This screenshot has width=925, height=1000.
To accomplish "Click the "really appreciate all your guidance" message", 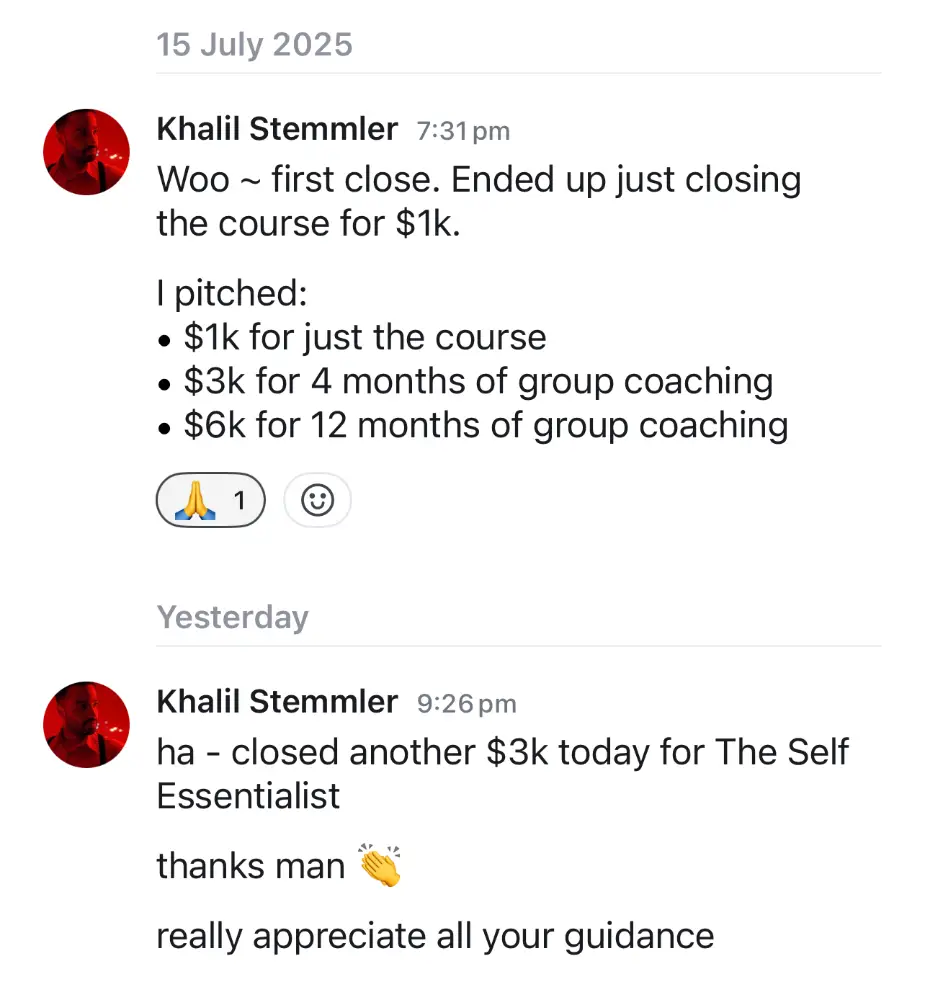I will point(435,936).
